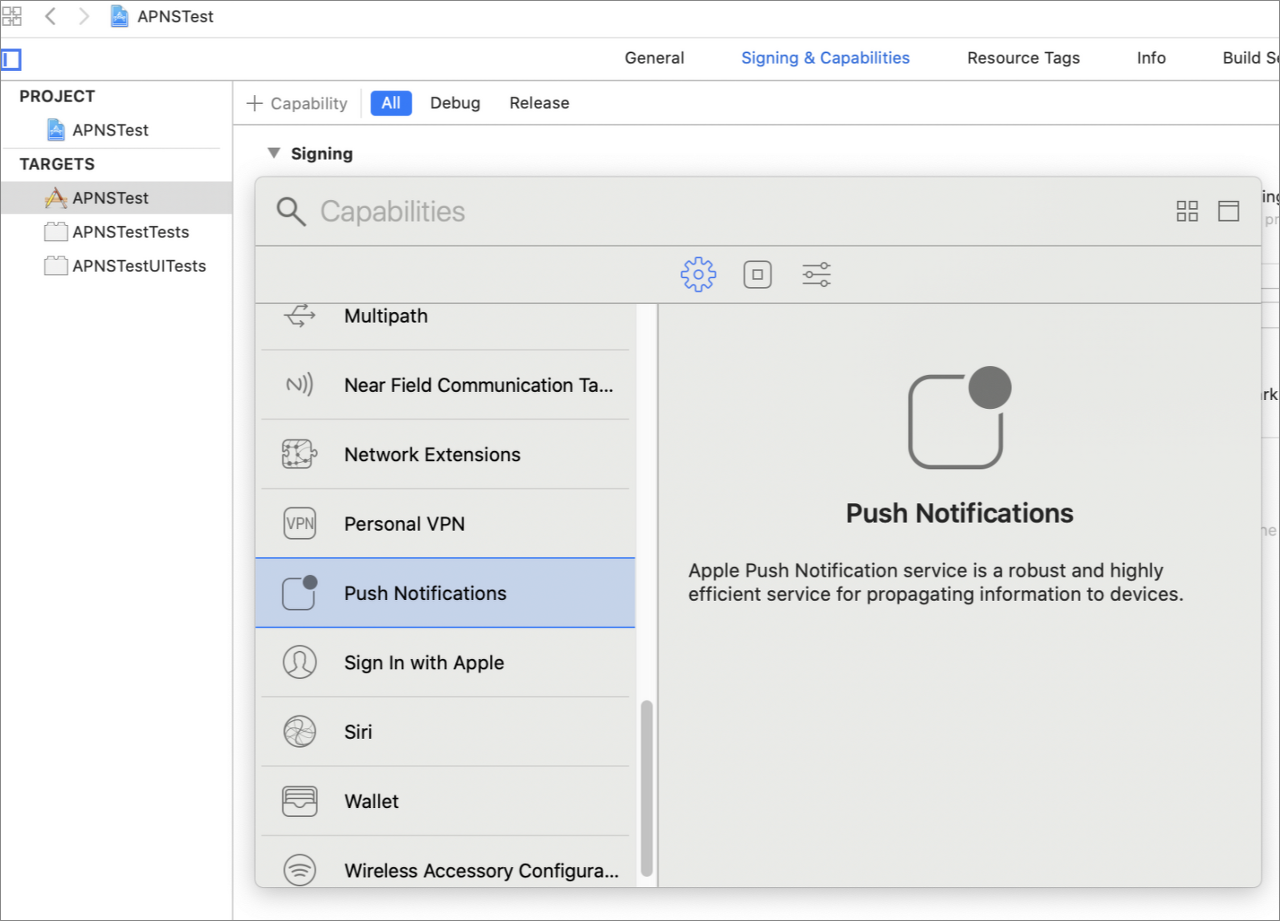Screen dimensions: 1280x921
Task: Select the APNSTest target row
Action: [x=116, y=198]
